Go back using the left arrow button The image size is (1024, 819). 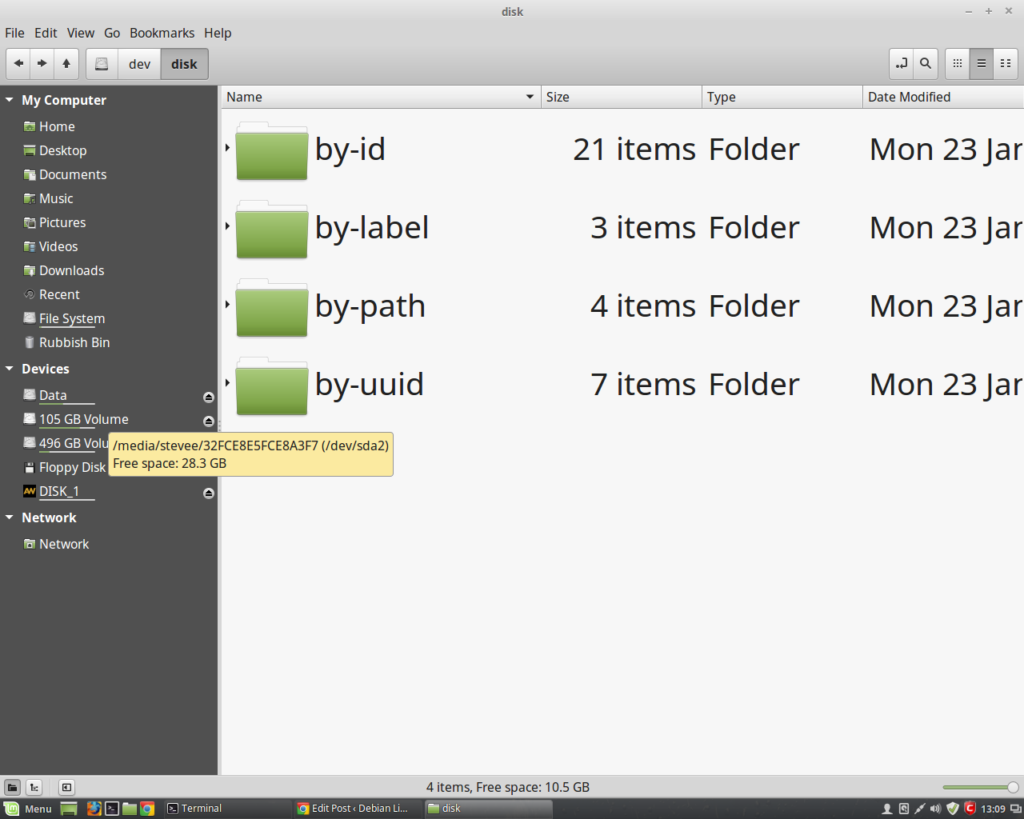tap(18, 64)
